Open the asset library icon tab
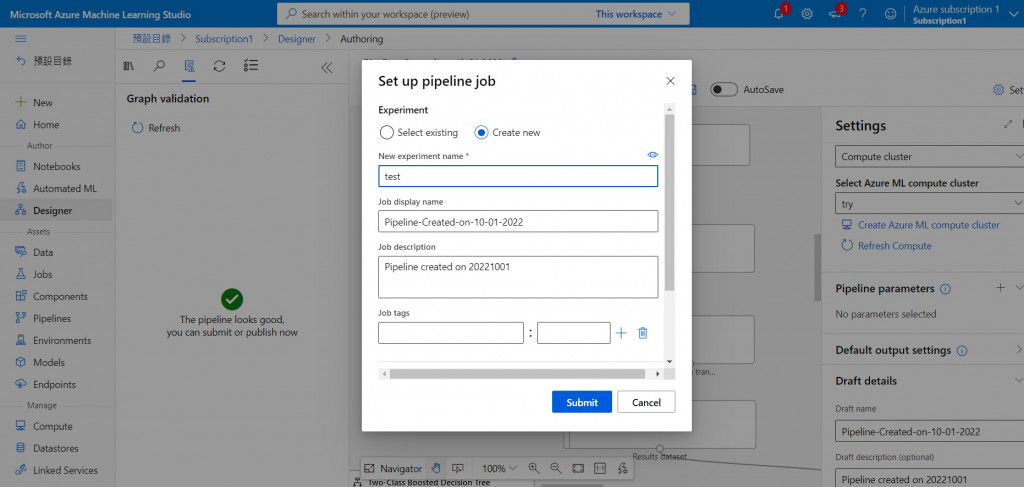Screen dimensions: 1024x487 coord(129,66)
